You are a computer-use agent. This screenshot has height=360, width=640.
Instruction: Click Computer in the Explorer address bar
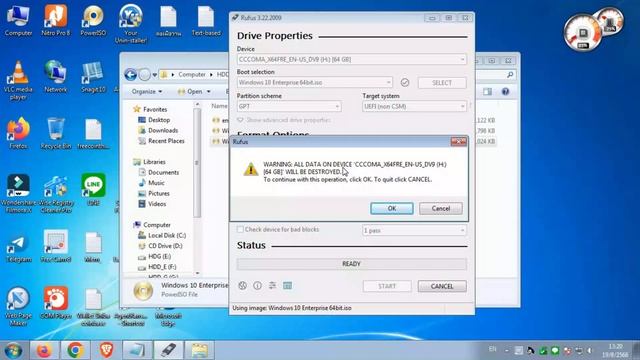192,75
